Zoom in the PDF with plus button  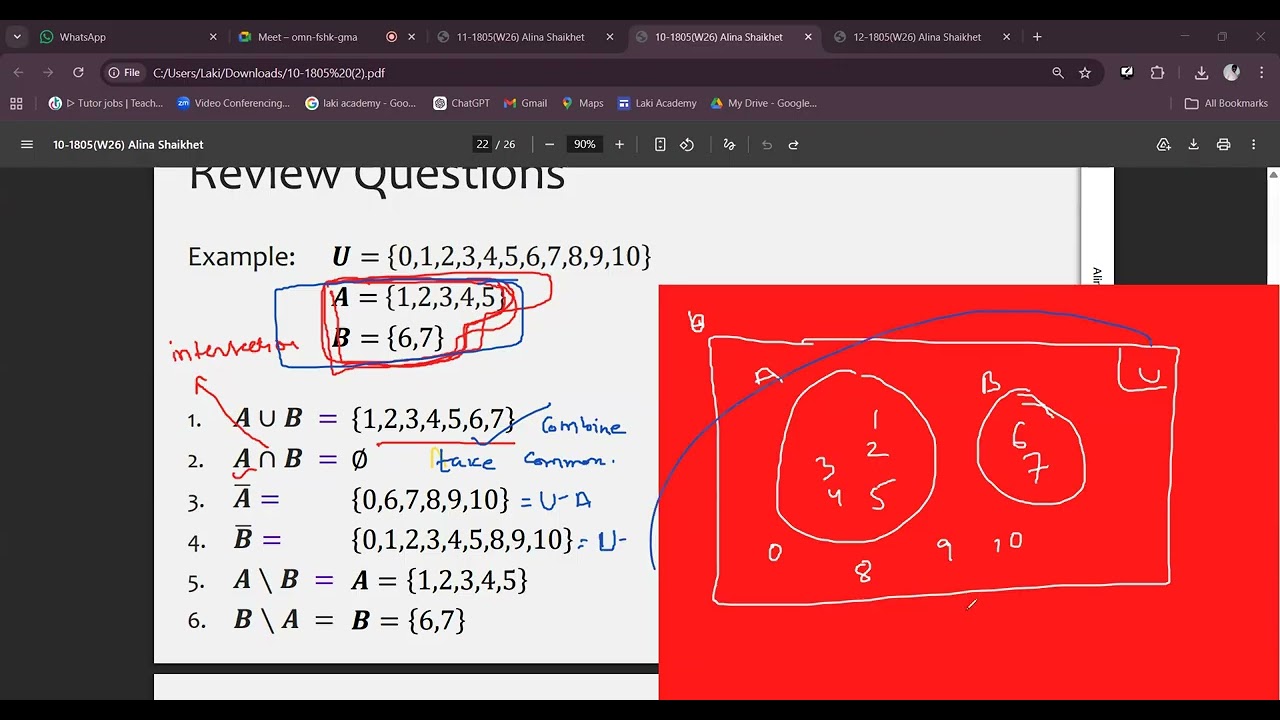619,145
